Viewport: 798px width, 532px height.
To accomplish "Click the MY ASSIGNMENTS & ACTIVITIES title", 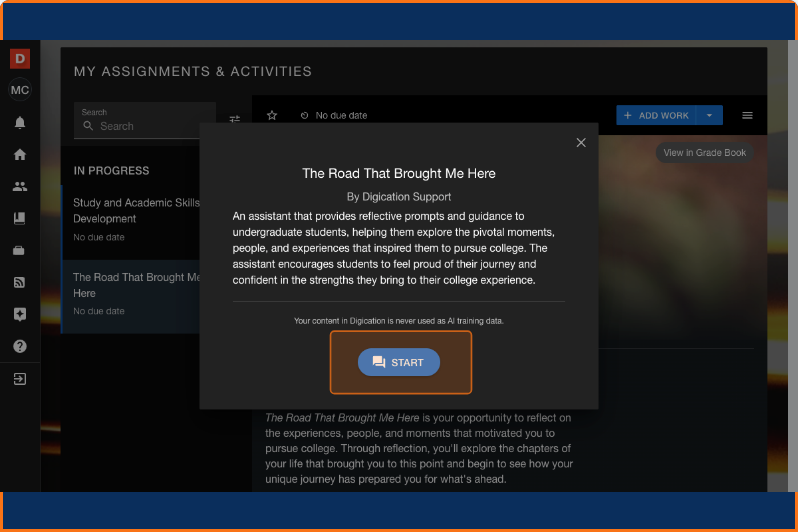I will (193, 71).
